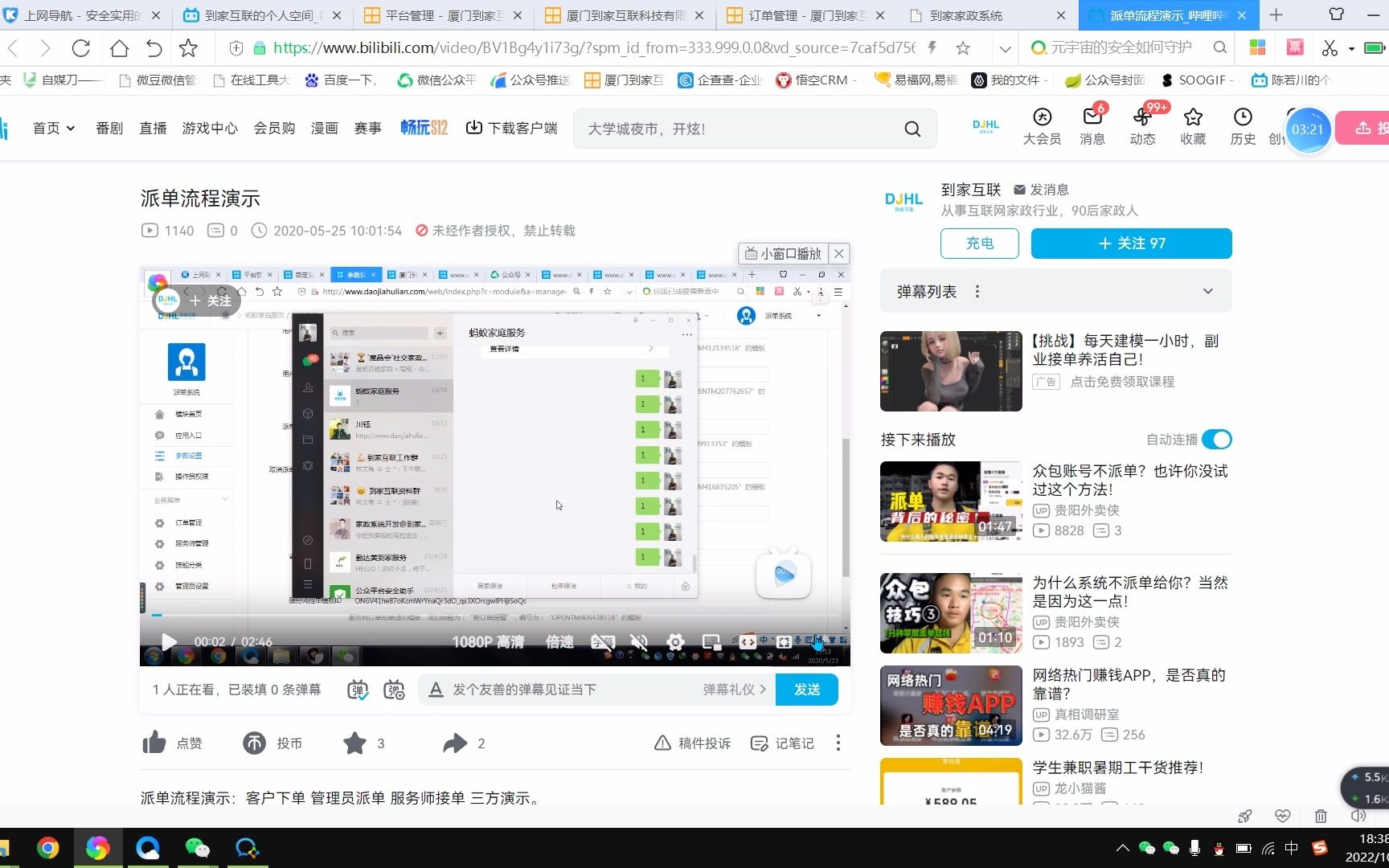Open 倍速 playback speed menu
Screen dimensions: 1389x868
click(x=559, y=642)
